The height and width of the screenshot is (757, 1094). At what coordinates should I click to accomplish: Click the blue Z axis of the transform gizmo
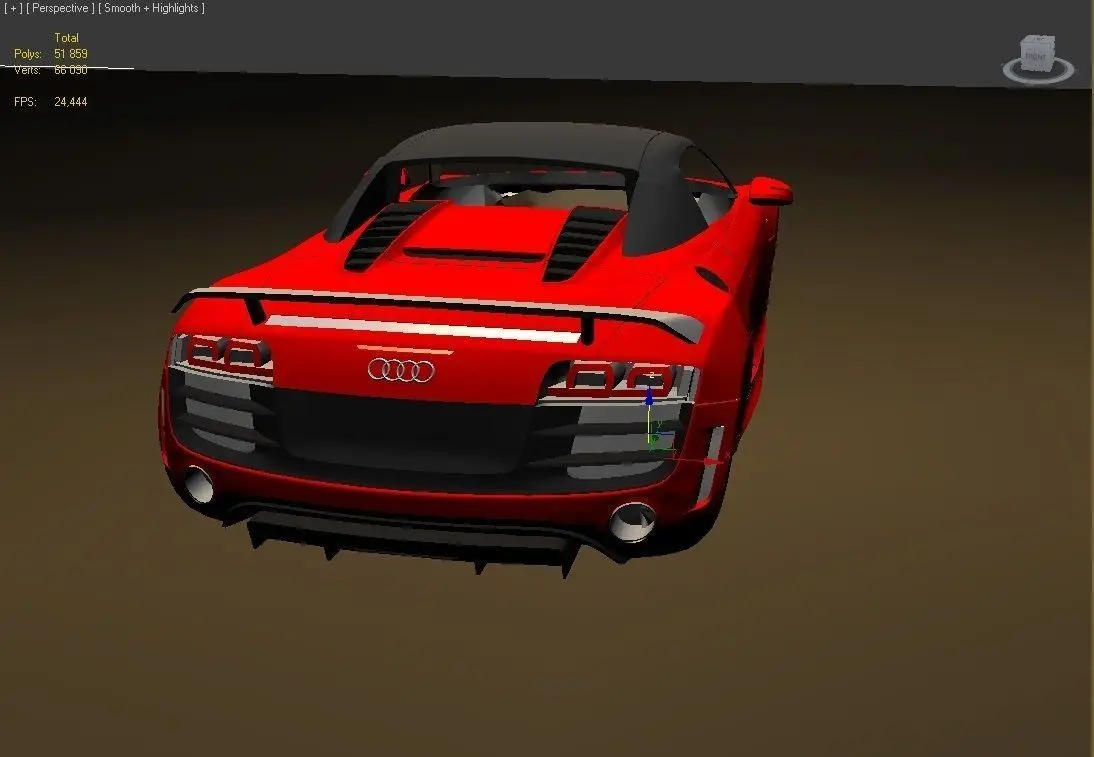pos(649,399)
